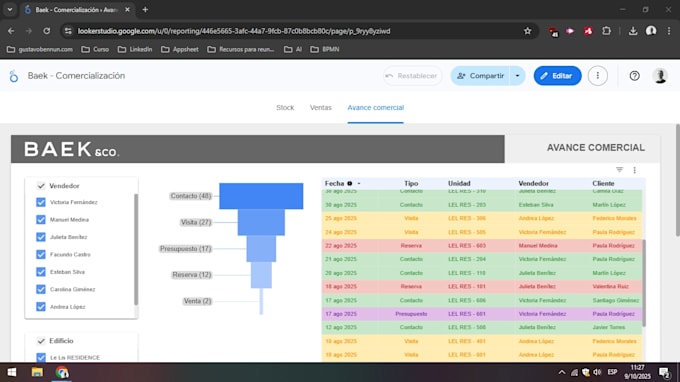This screenshot has width=680, height=382.
Task: Open Windows Start menu
Action: click(x=12, y=372)
